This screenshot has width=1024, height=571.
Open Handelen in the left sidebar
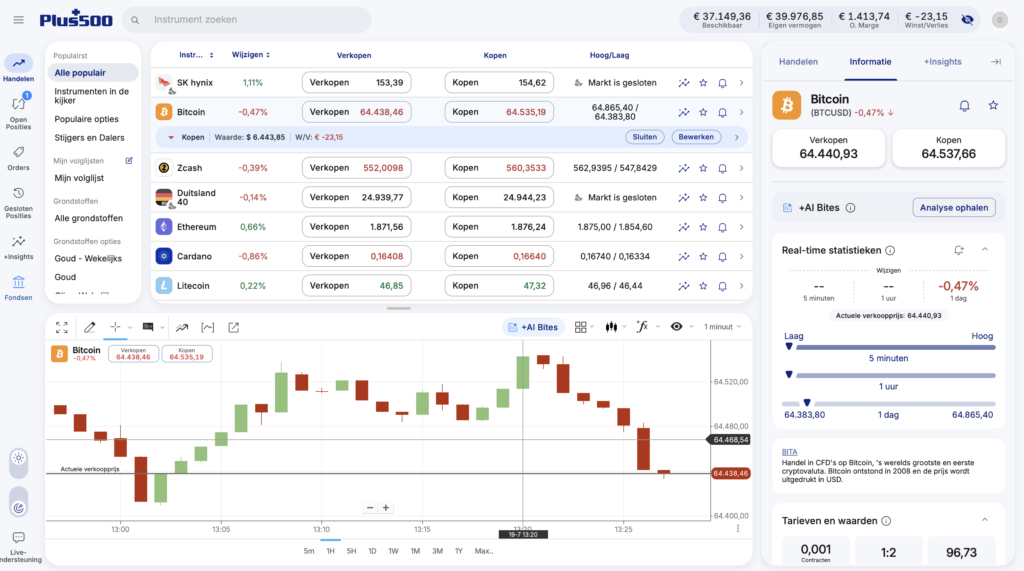tap(18, 69)
